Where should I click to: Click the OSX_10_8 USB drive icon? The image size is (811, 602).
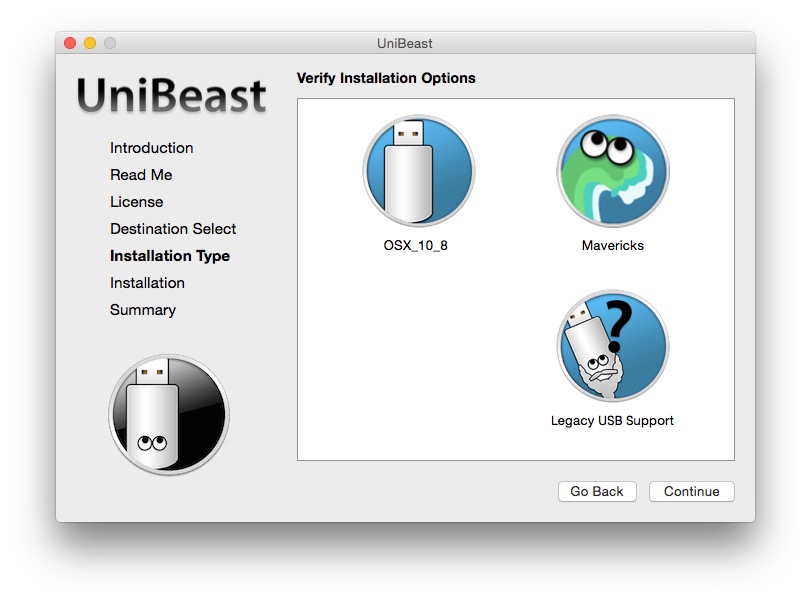click(418, 171)
